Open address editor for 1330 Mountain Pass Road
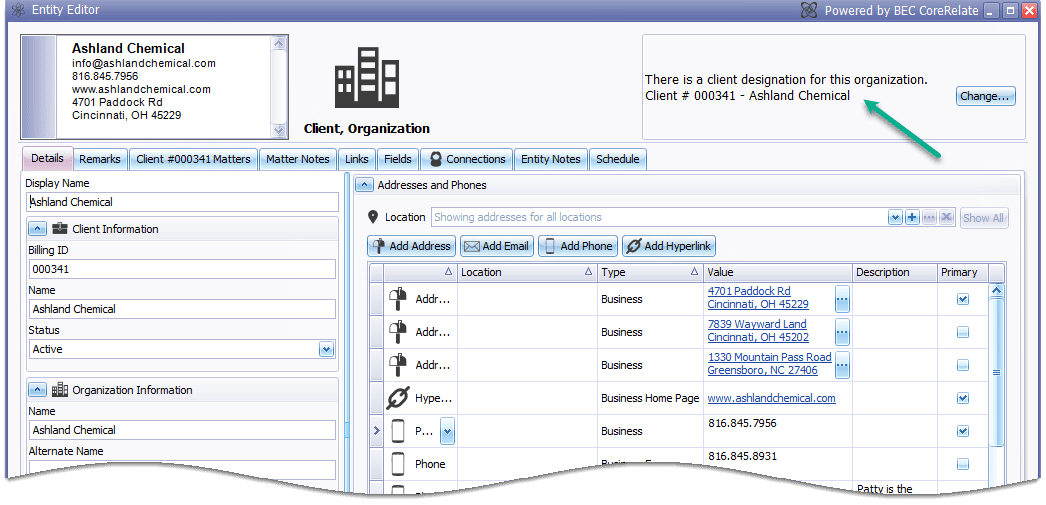Image resolution: width=1046 pixels, height=505 pixels. pos(843,365)
